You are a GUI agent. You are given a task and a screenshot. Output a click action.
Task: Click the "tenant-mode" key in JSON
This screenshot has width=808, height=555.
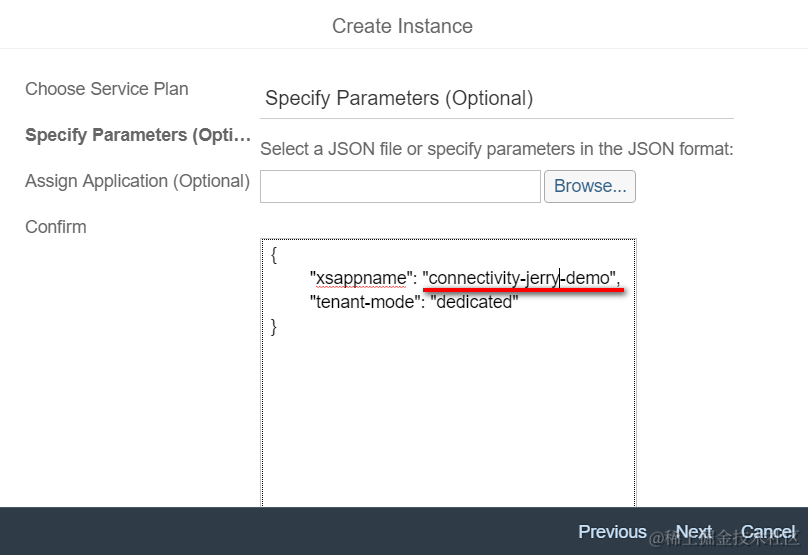point(363,301)
